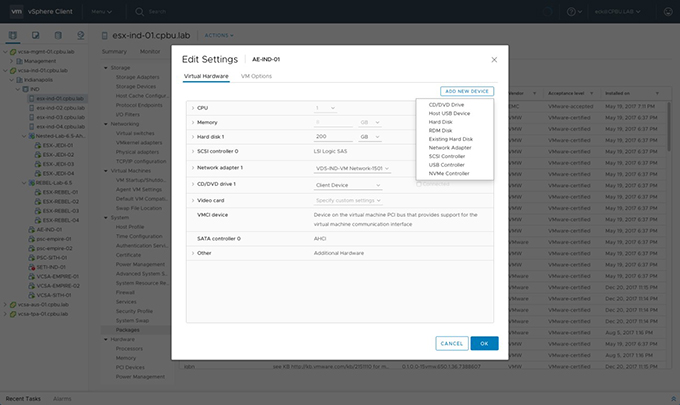Click CANCEL in Edit Settings dialog
The width and height of the screenshot is (680, 405).
pyautogui.click(x=452, y=343)
